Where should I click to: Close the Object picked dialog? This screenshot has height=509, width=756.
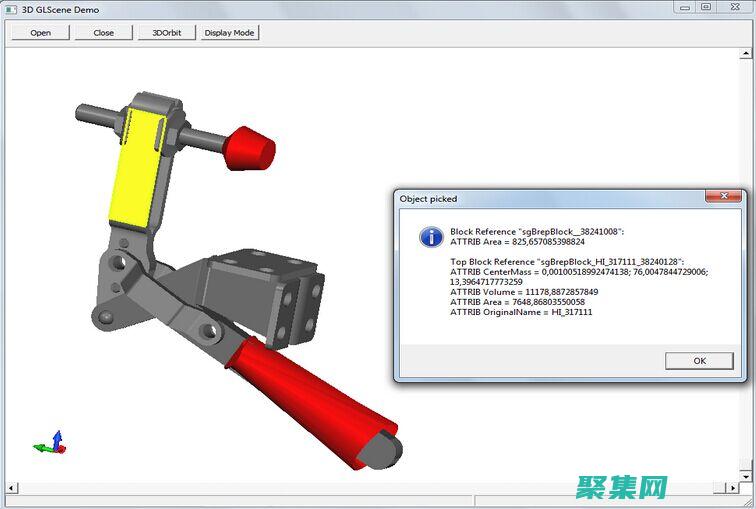pos(723,198)
